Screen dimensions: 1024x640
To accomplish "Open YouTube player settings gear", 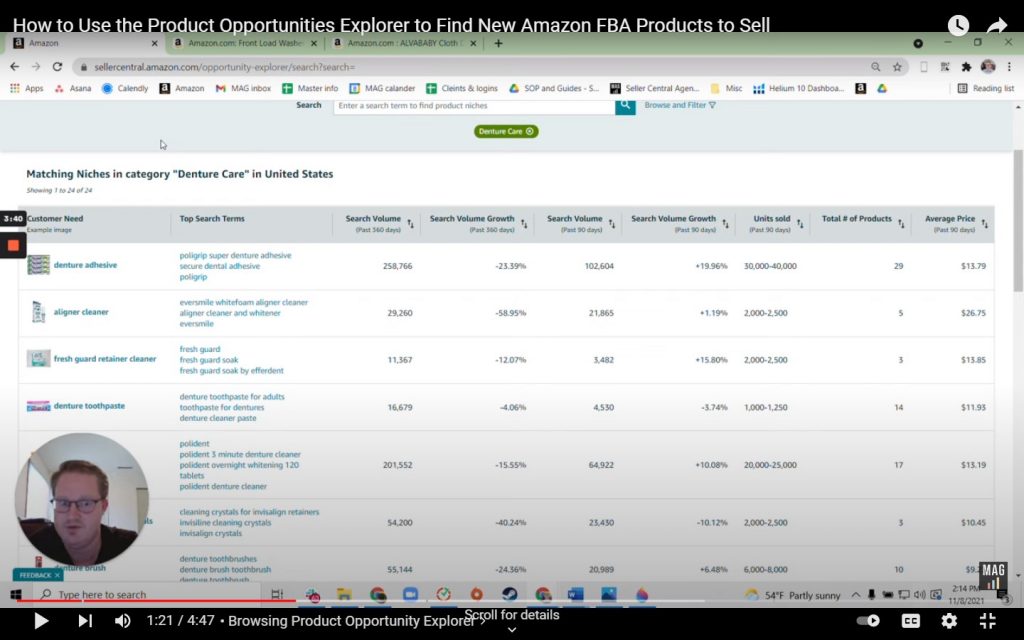I will [949, 620].
